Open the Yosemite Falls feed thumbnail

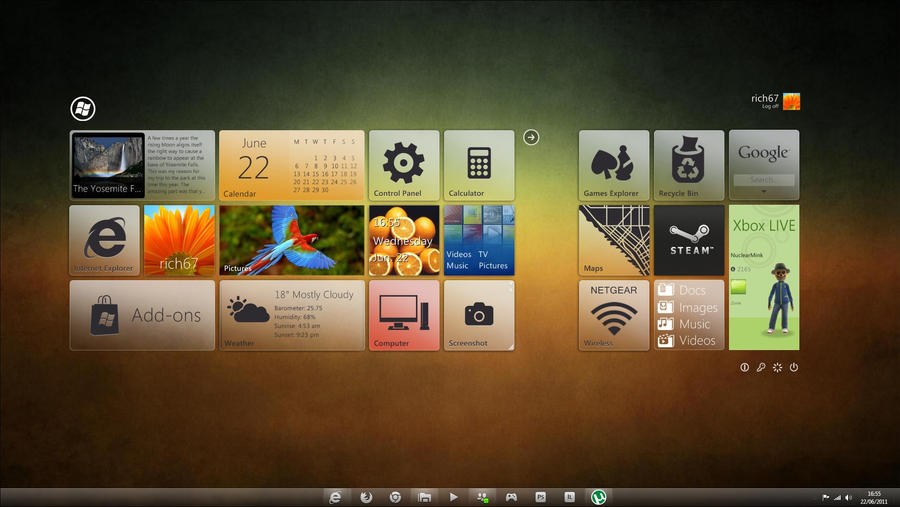pyautogui.click(x=108, y=165)
